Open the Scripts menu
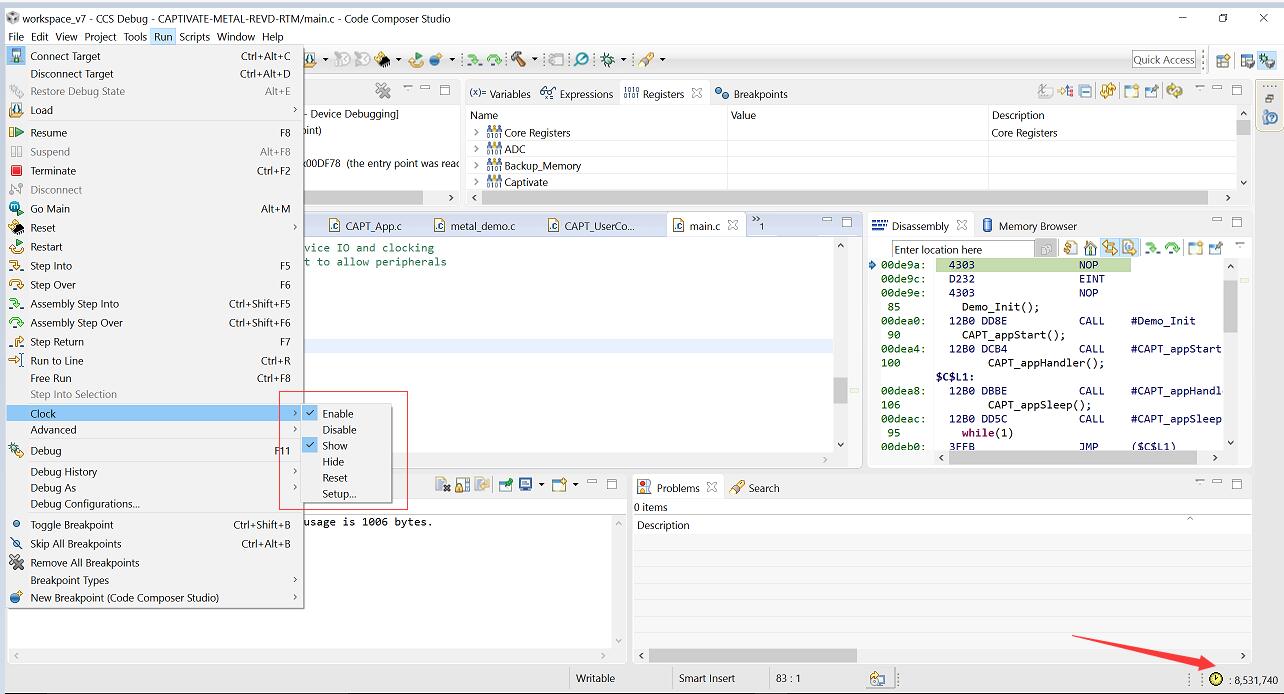Viewport: 1284px width, 694px height. (x=194, y=37)
